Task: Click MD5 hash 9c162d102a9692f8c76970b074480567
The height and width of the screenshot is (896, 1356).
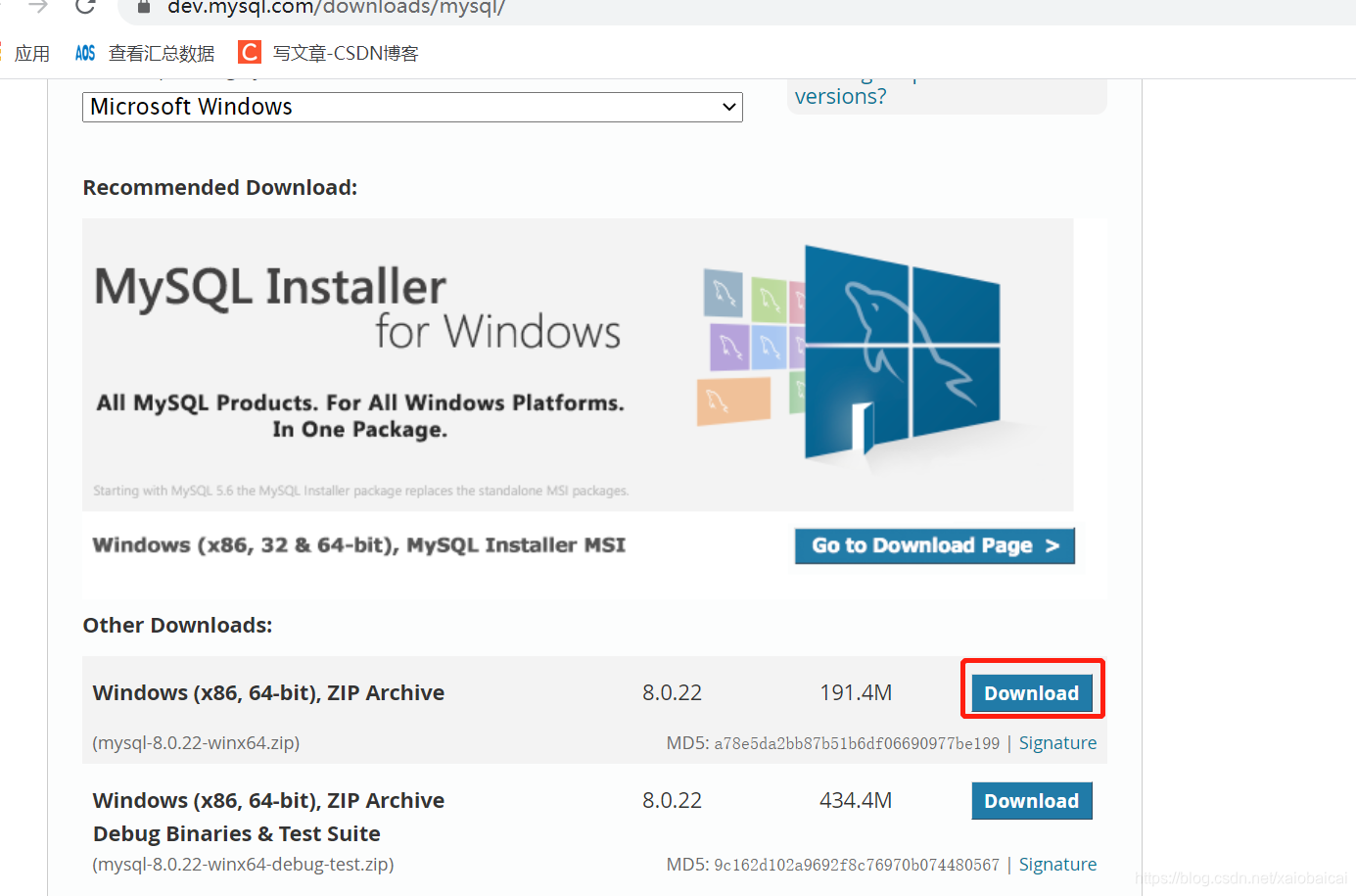Action: pos(857,865)
